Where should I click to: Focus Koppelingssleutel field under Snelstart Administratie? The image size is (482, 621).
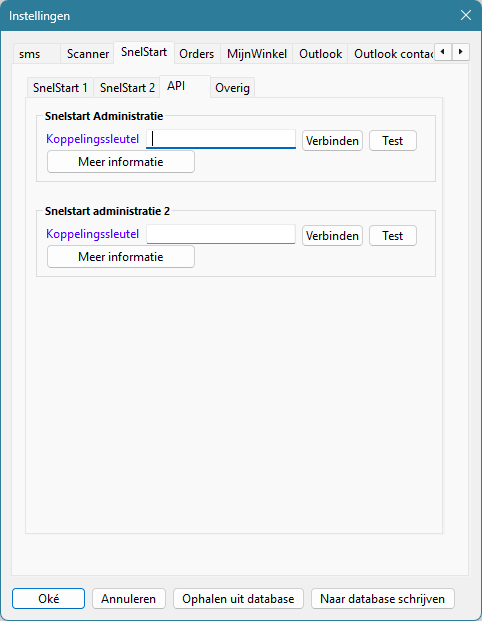[221, 139]
